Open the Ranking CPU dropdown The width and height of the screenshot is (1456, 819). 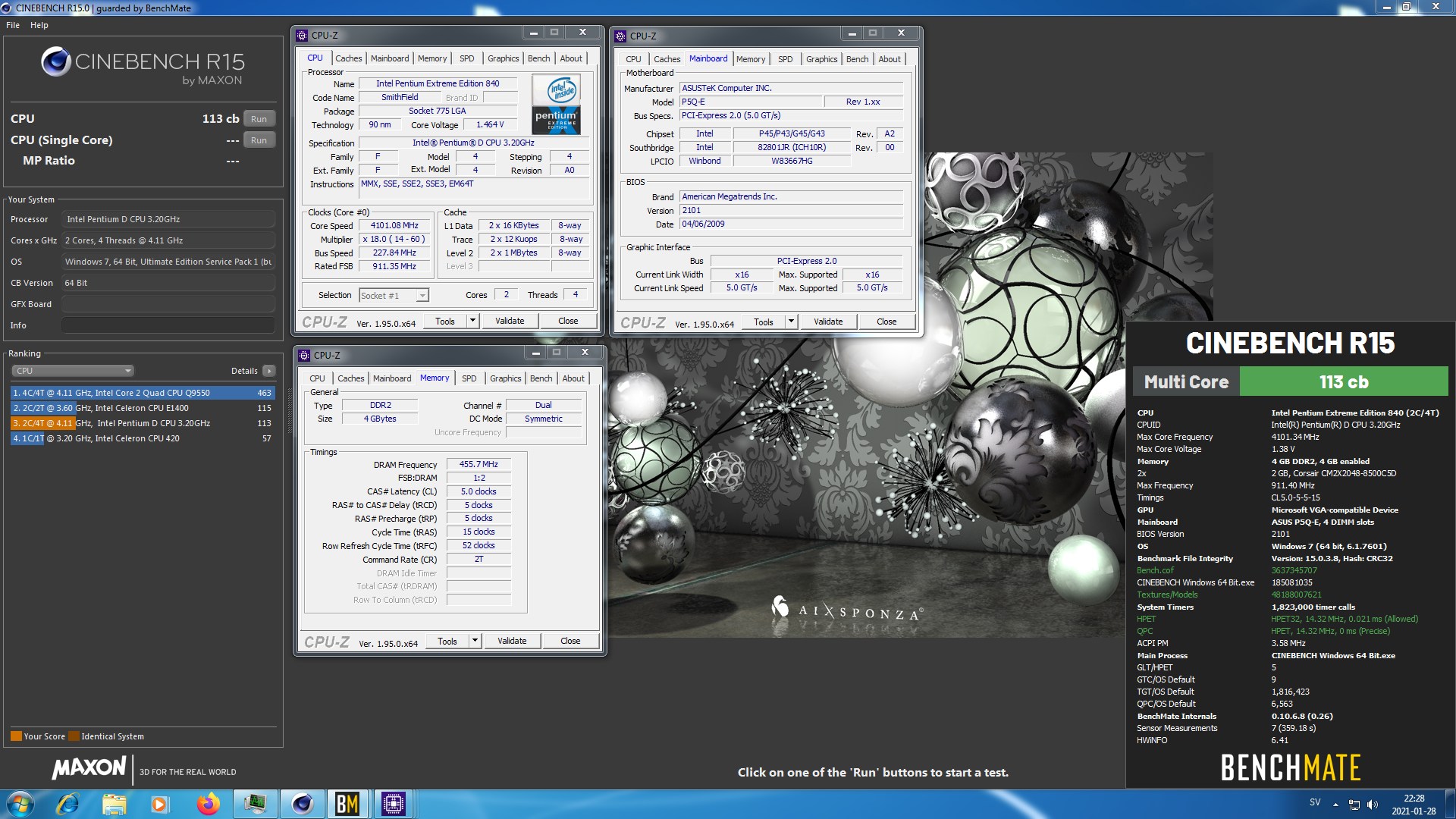tap(73, 371)
